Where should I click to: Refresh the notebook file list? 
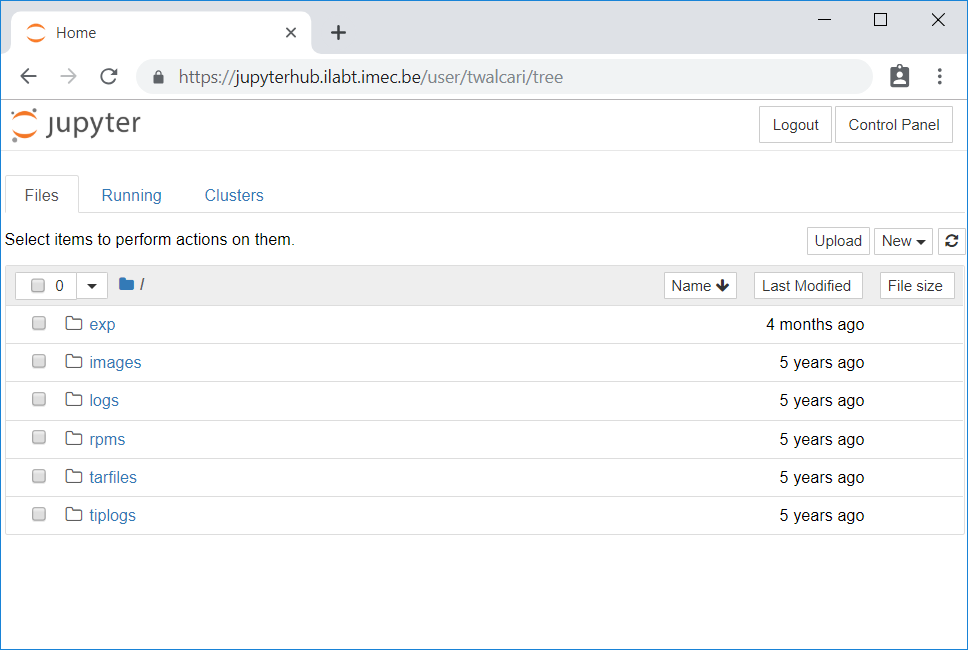[x=951, y=241]
